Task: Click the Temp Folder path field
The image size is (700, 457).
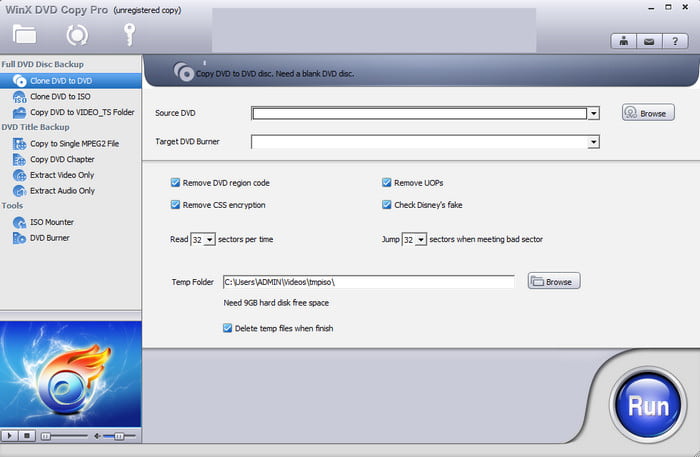Action: [x=369, y=282]
